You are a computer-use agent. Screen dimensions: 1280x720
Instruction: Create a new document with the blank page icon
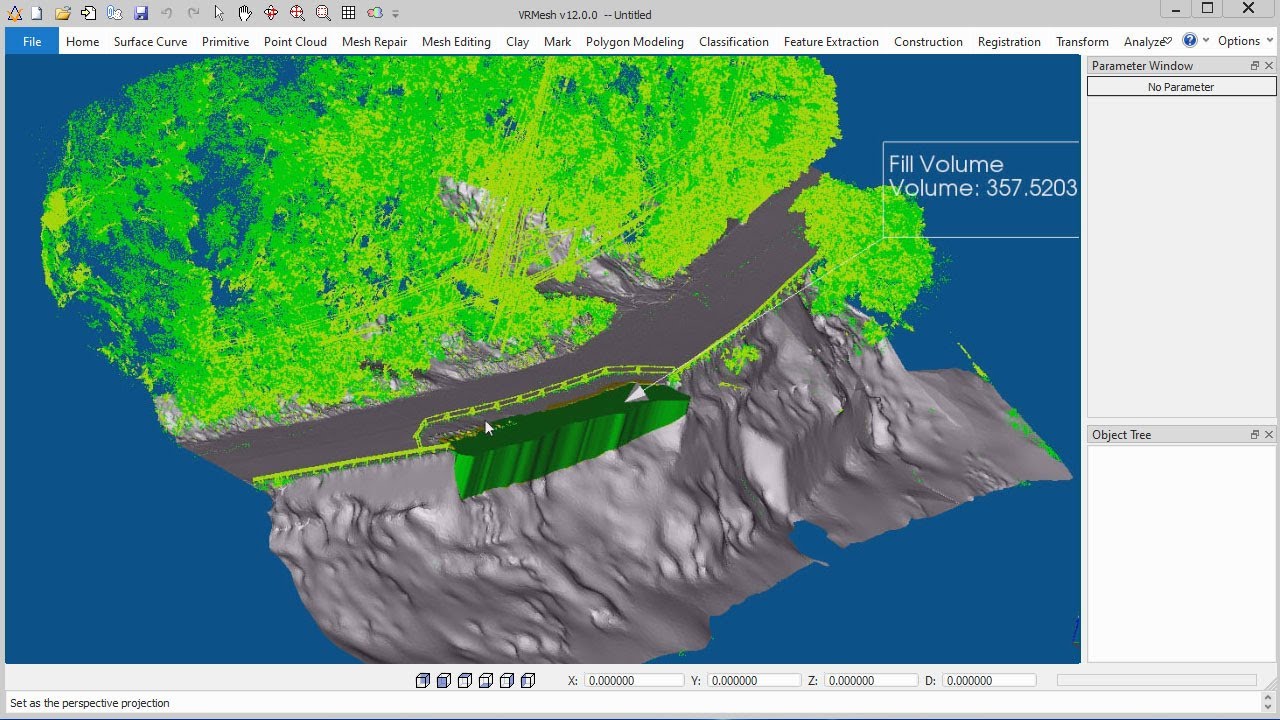[37, 13]
